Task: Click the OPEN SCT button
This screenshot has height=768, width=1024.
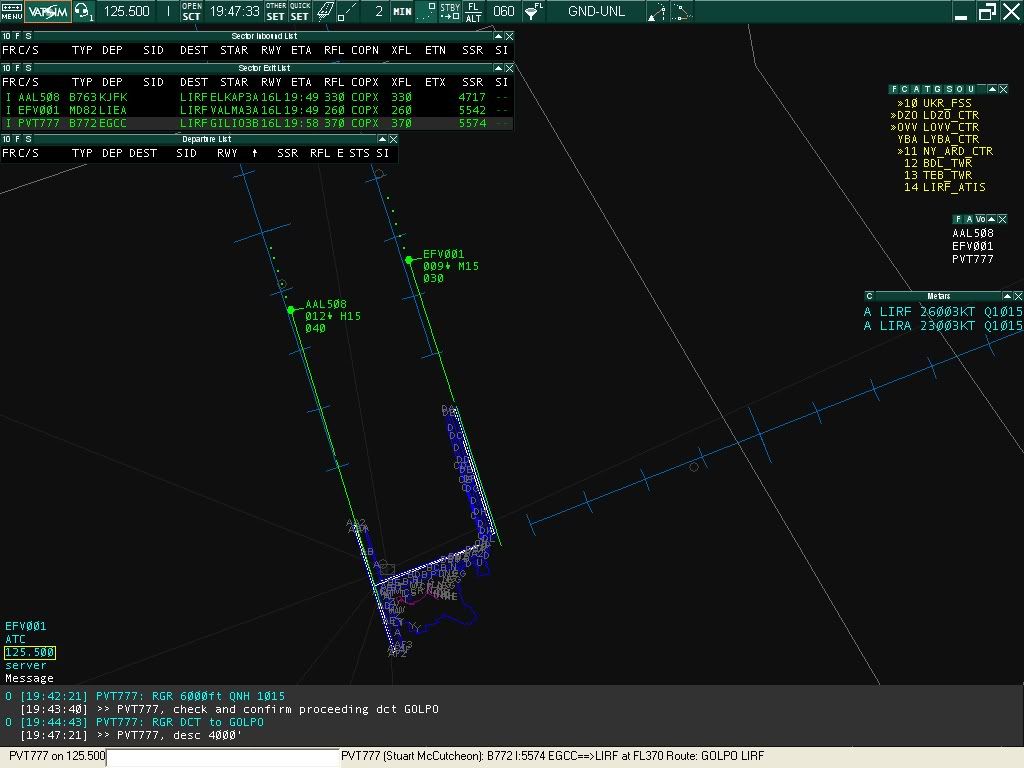Action: (191, 11)
